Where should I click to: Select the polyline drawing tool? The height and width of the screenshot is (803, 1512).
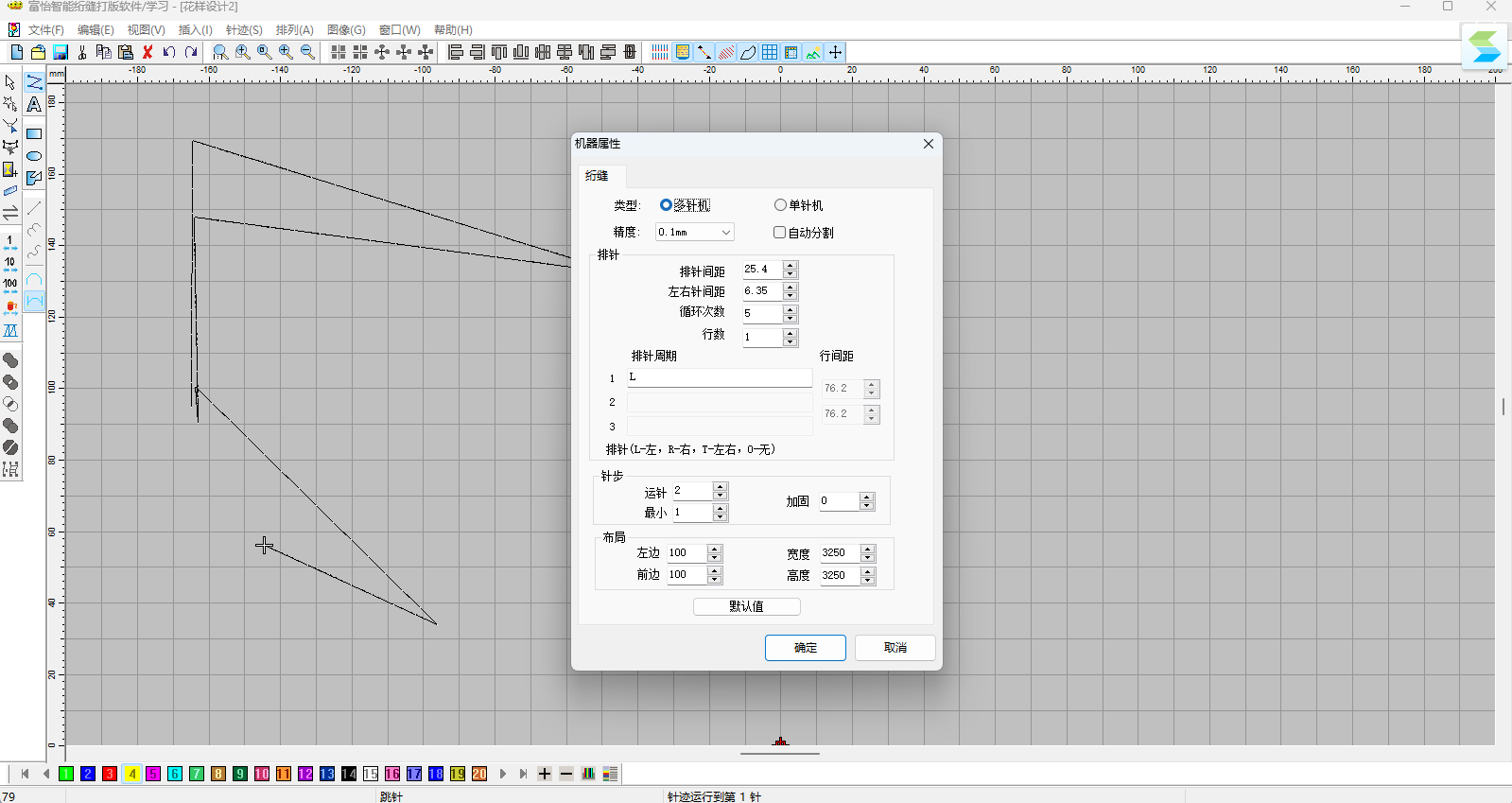34,82
